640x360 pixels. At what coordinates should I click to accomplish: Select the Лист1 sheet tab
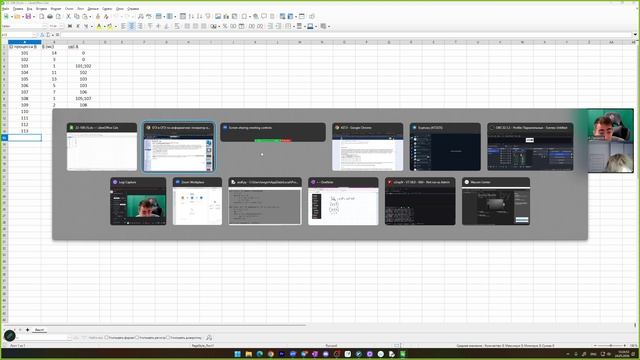[x=39, y=330]
